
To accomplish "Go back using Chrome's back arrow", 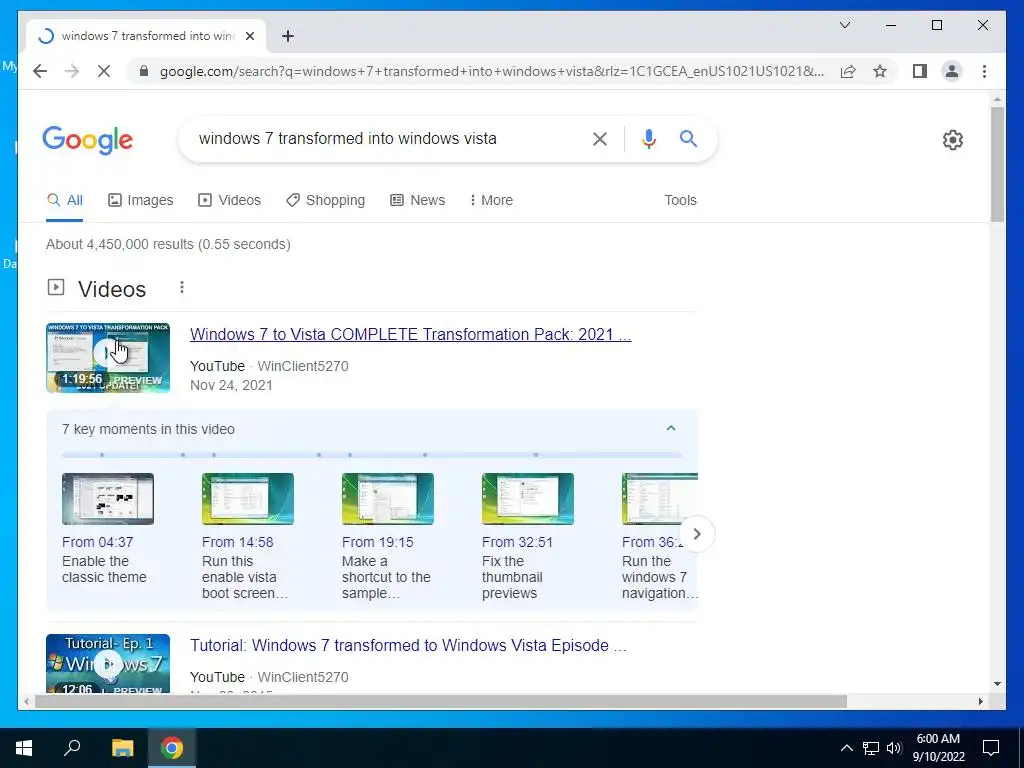I will coord(40,71).
